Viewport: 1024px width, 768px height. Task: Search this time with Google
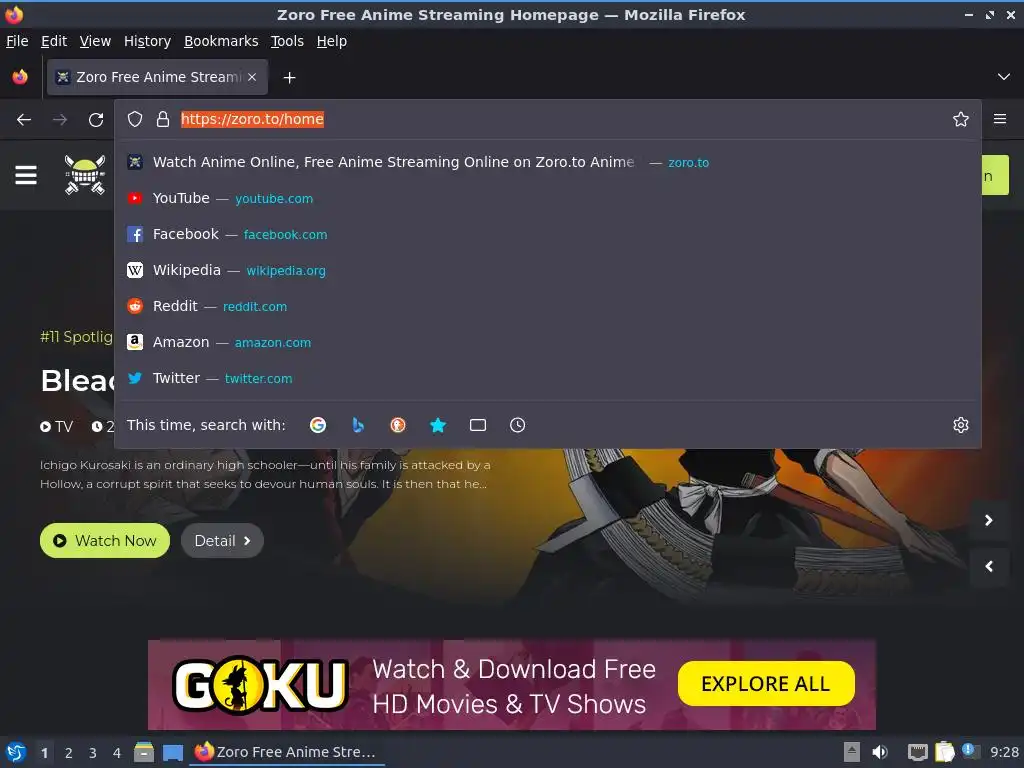coord(318,425)
